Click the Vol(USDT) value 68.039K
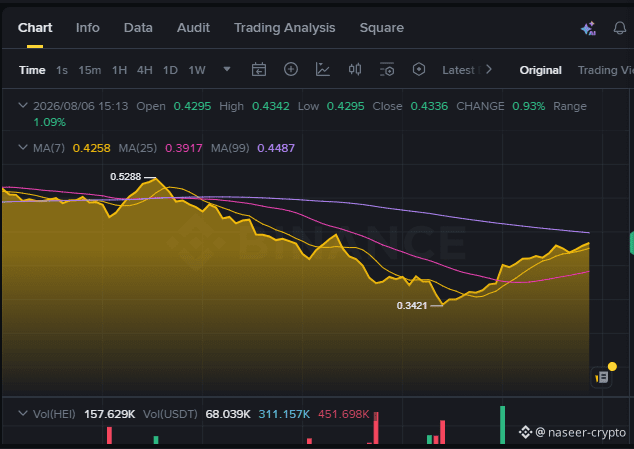 228,414
